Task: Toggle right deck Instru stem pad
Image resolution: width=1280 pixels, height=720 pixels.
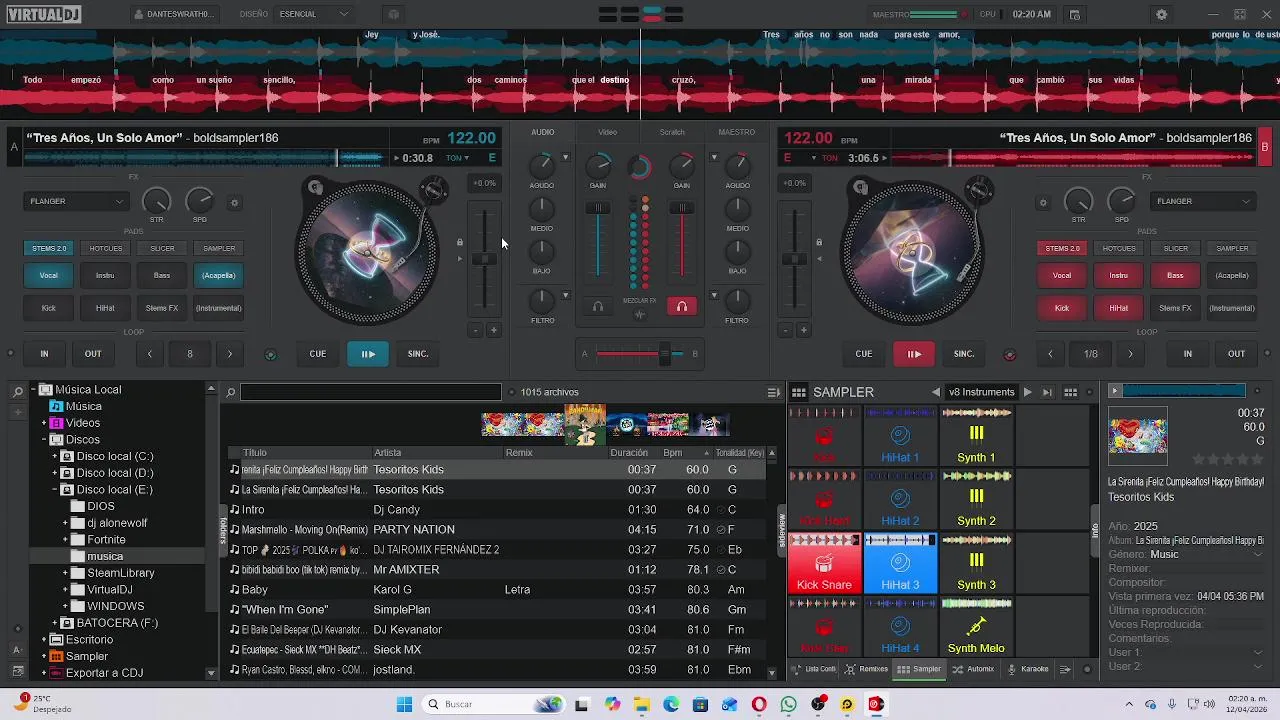Action: tap(1119, 275)
